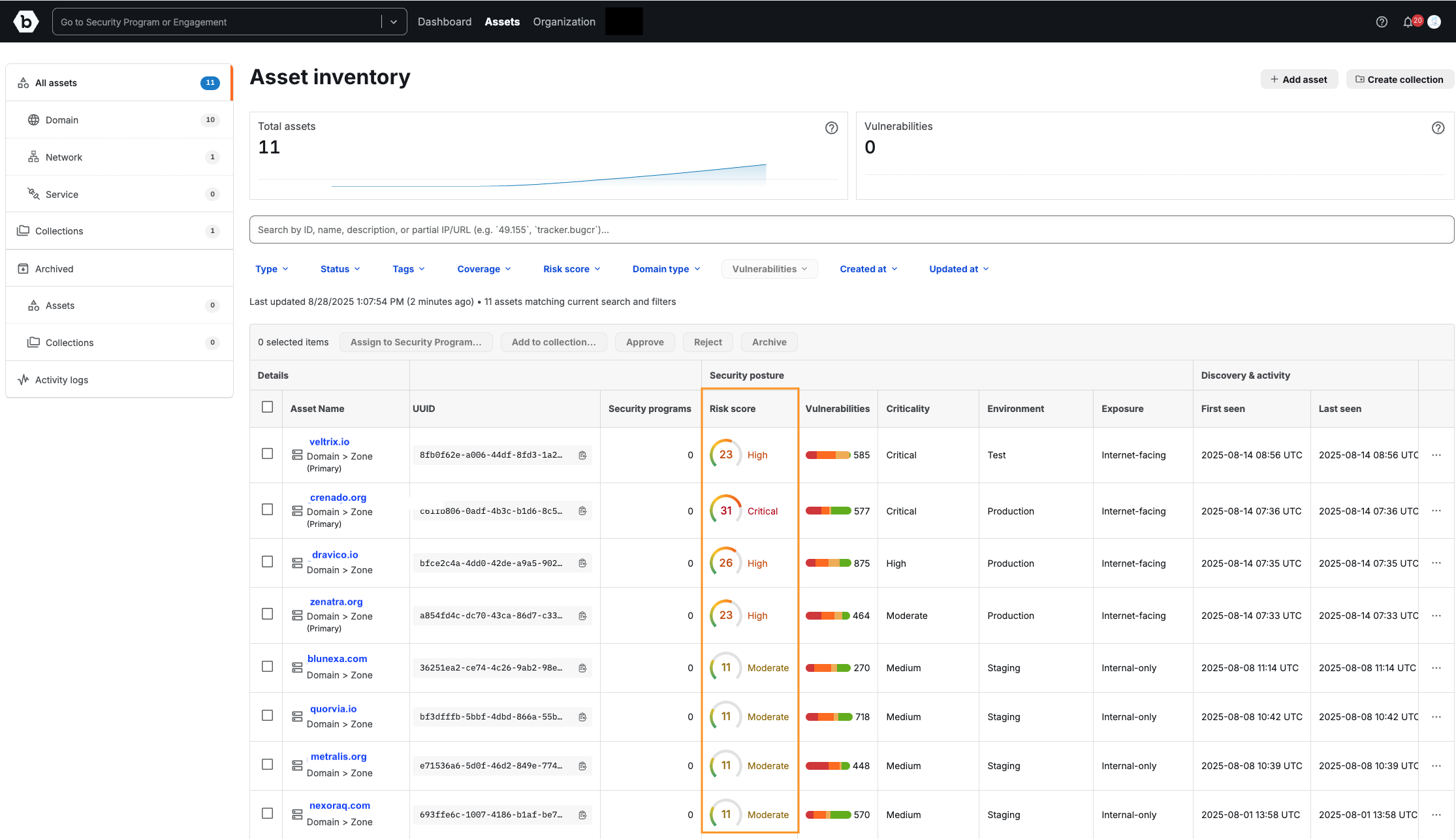The height and width of the screenshot is (839, 1456).
Task: Open the Archived section in sidebar
Action: tap(119, 269)
